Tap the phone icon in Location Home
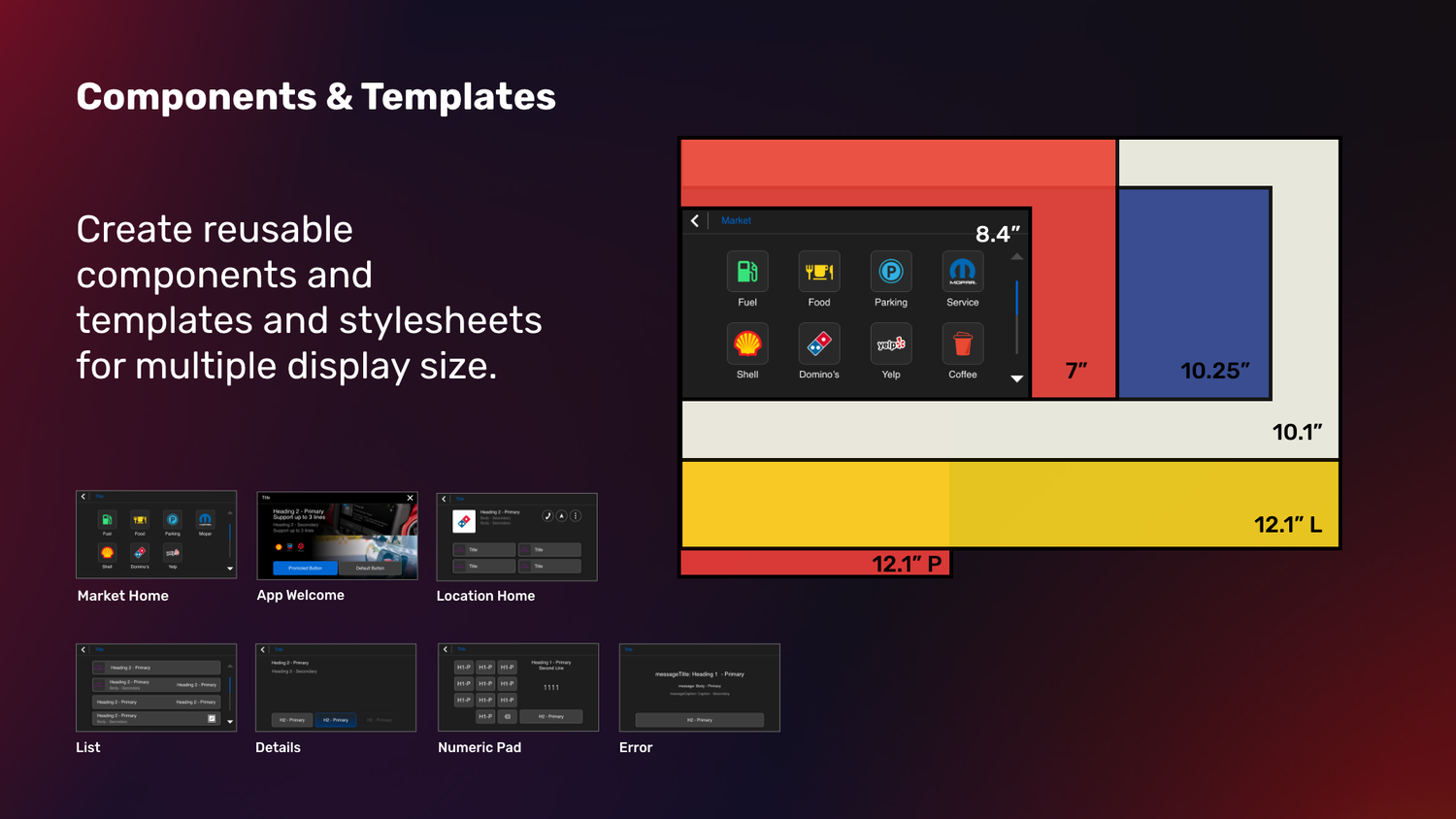 (548, 515)
